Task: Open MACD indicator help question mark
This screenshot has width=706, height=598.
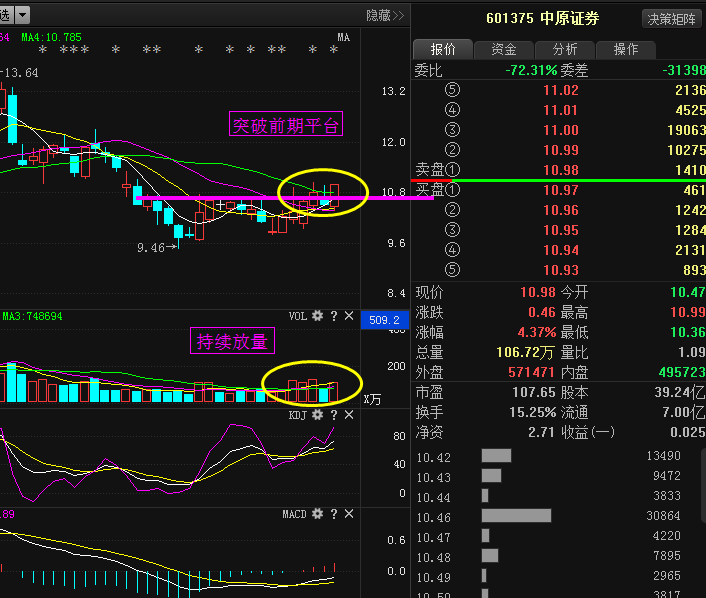Action: 334,514
